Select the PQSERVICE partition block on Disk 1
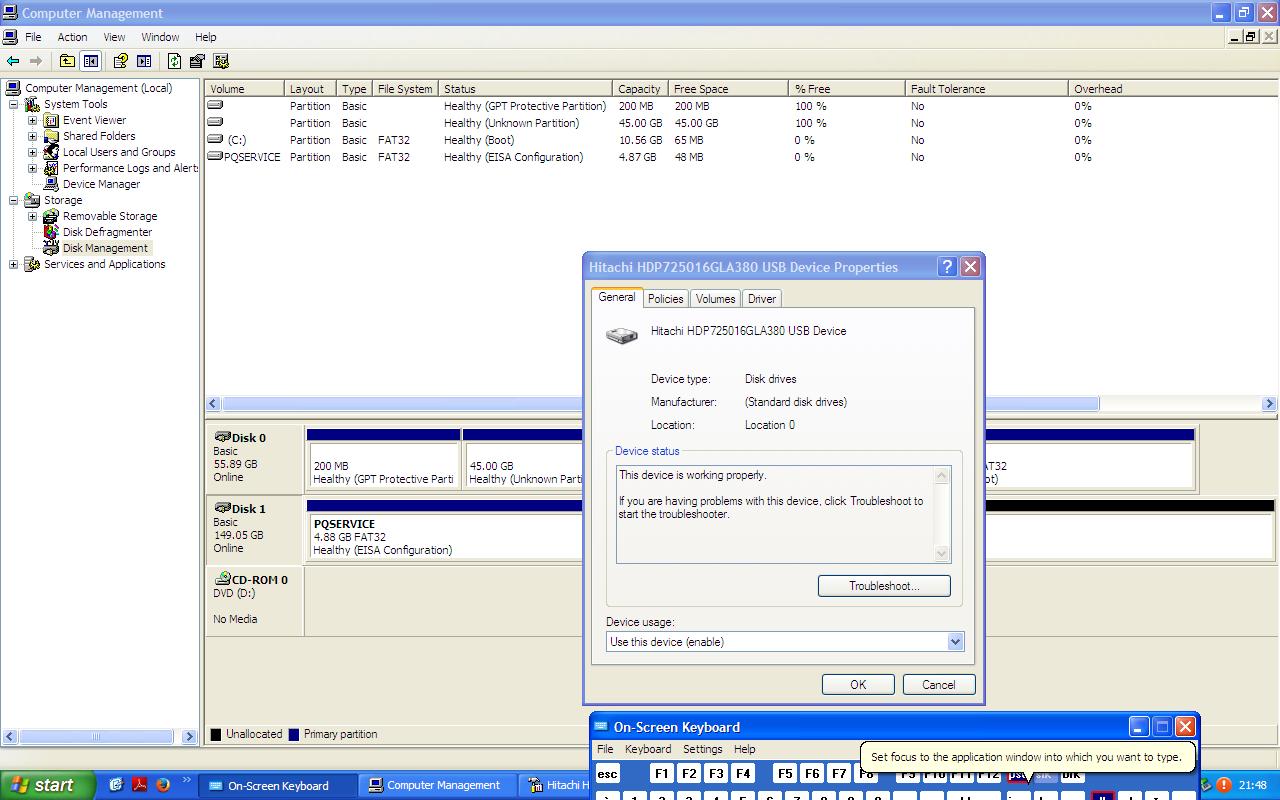 pyautogui.click(x=444, y=532)
